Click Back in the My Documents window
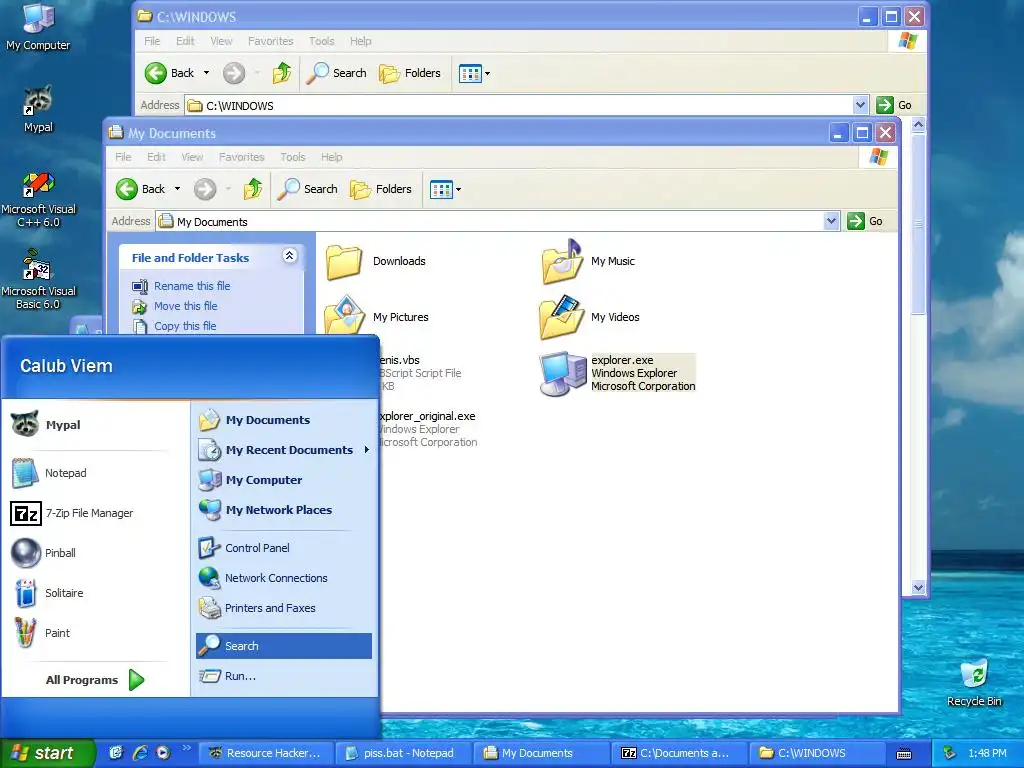 pyautogui.click(x=140, y=189)
